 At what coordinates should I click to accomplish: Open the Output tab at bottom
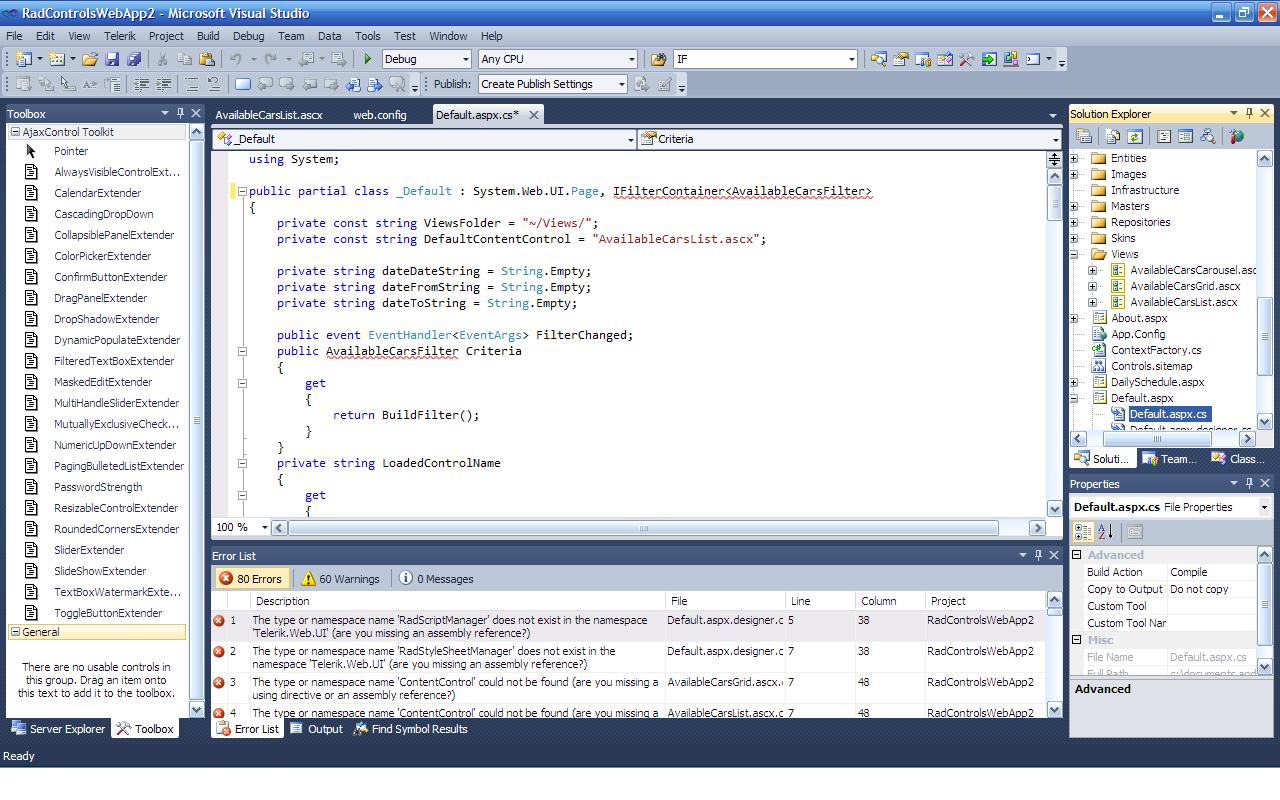pyautogui.click(x=317, y=729)
